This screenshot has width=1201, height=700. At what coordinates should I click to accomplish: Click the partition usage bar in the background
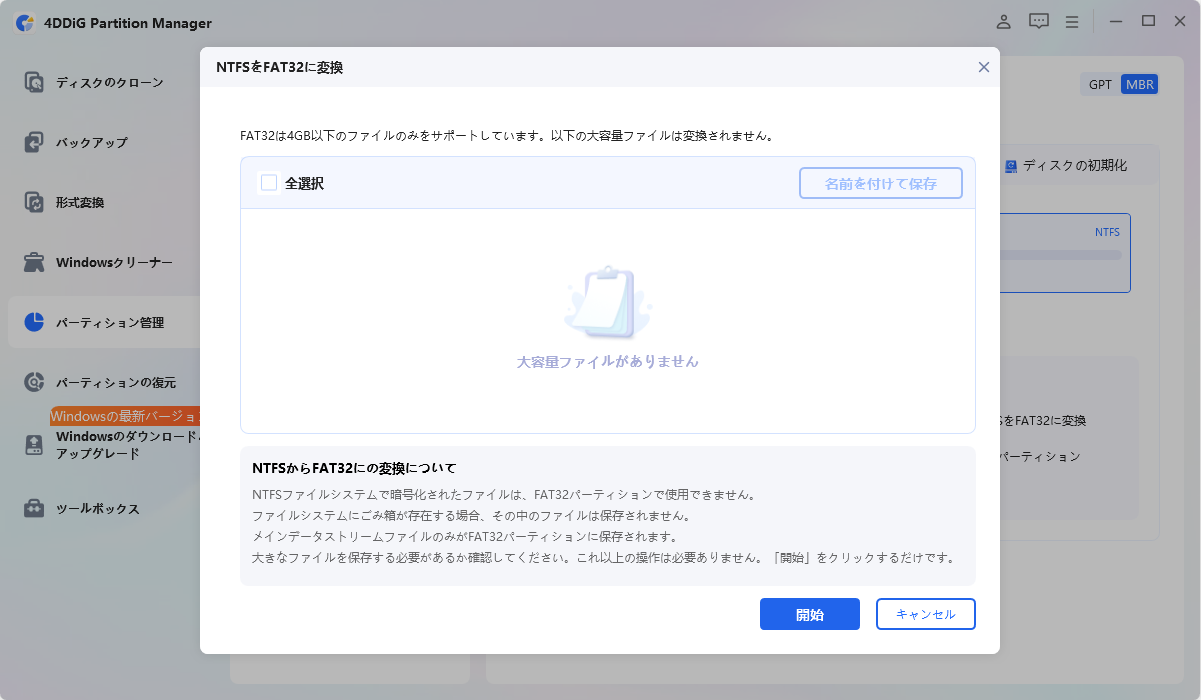pyautogui.click(x=1060, y=255)
